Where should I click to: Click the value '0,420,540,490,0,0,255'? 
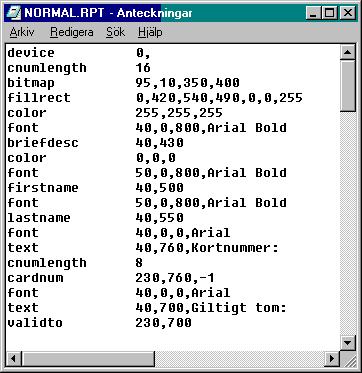219,98
